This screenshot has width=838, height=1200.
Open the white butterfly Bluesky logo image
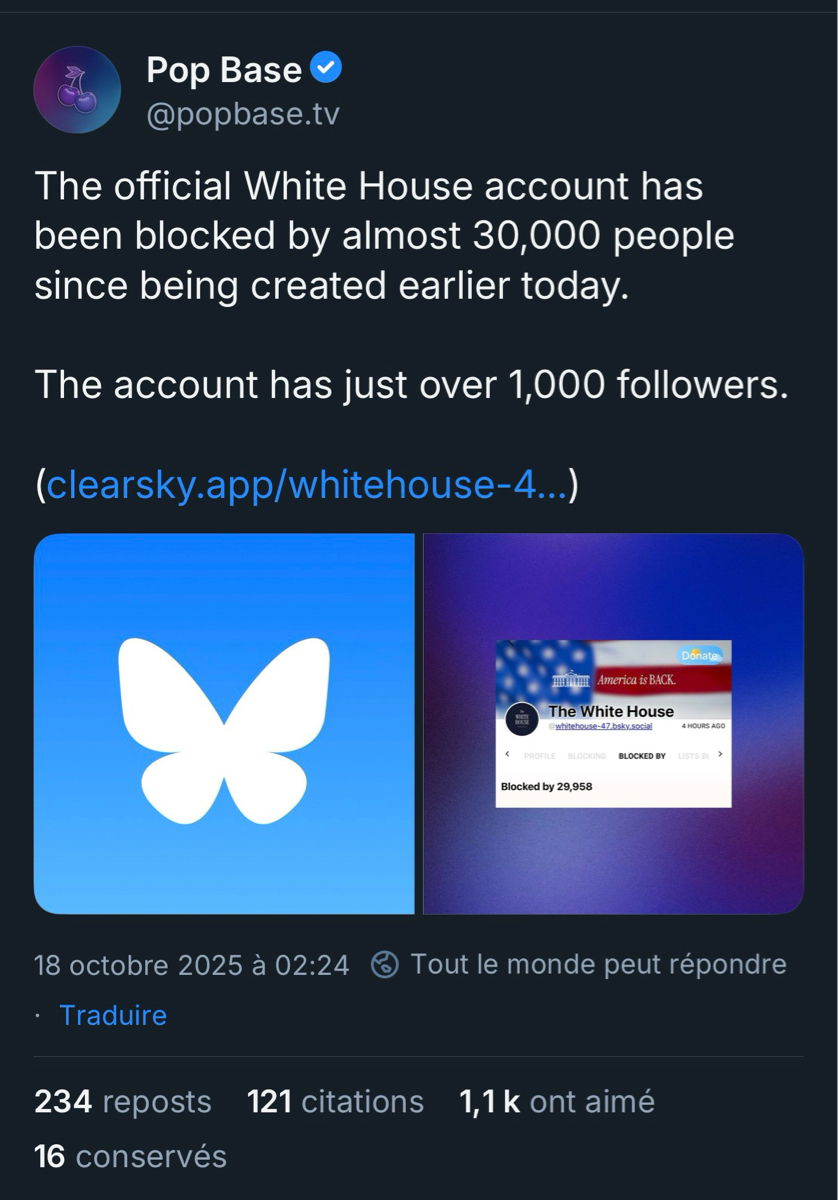click(224, 723)
